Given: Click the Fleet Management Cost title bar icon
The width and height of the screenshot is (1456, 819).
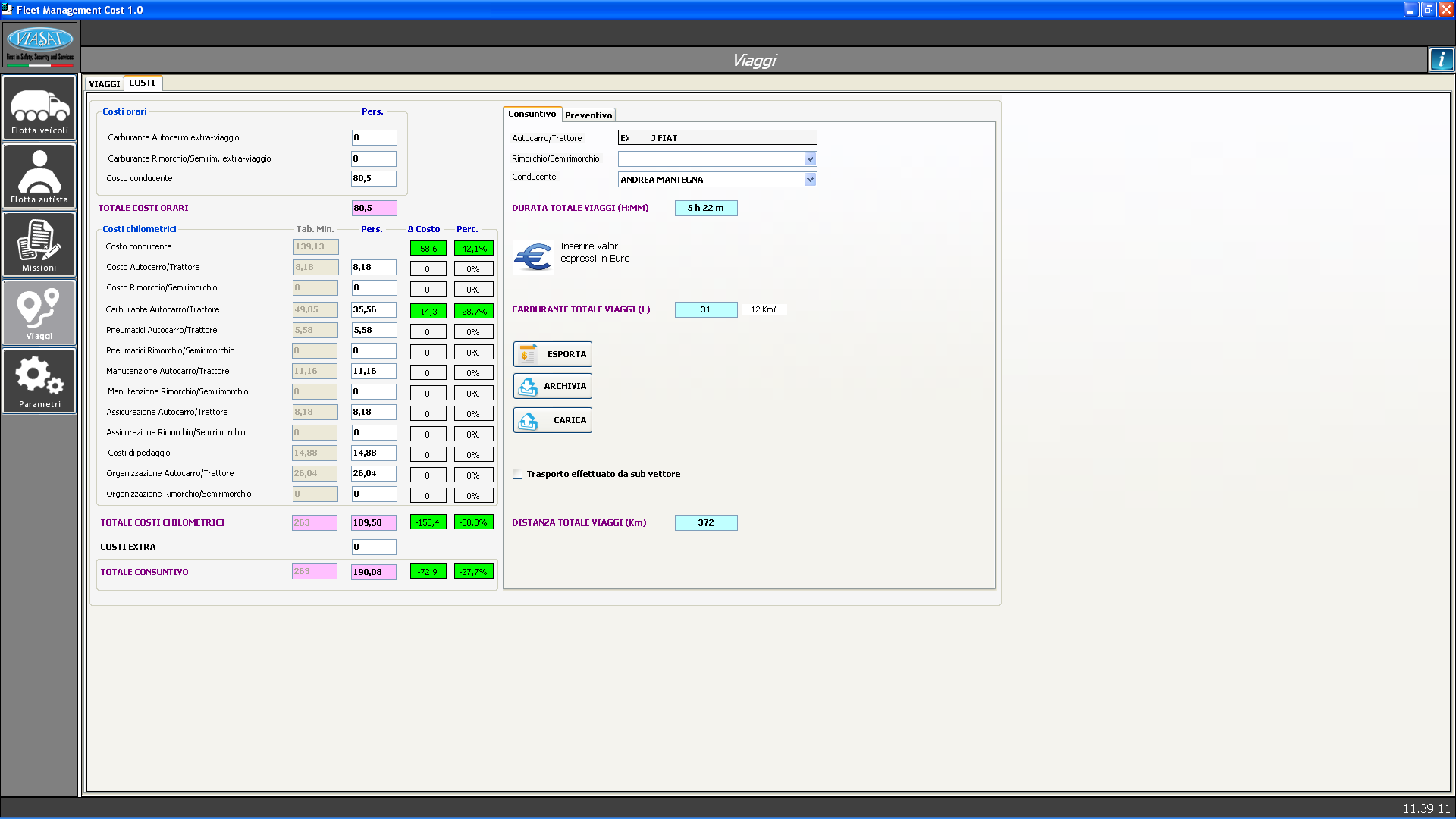Looking at the screenshot, I should point(7,9).
